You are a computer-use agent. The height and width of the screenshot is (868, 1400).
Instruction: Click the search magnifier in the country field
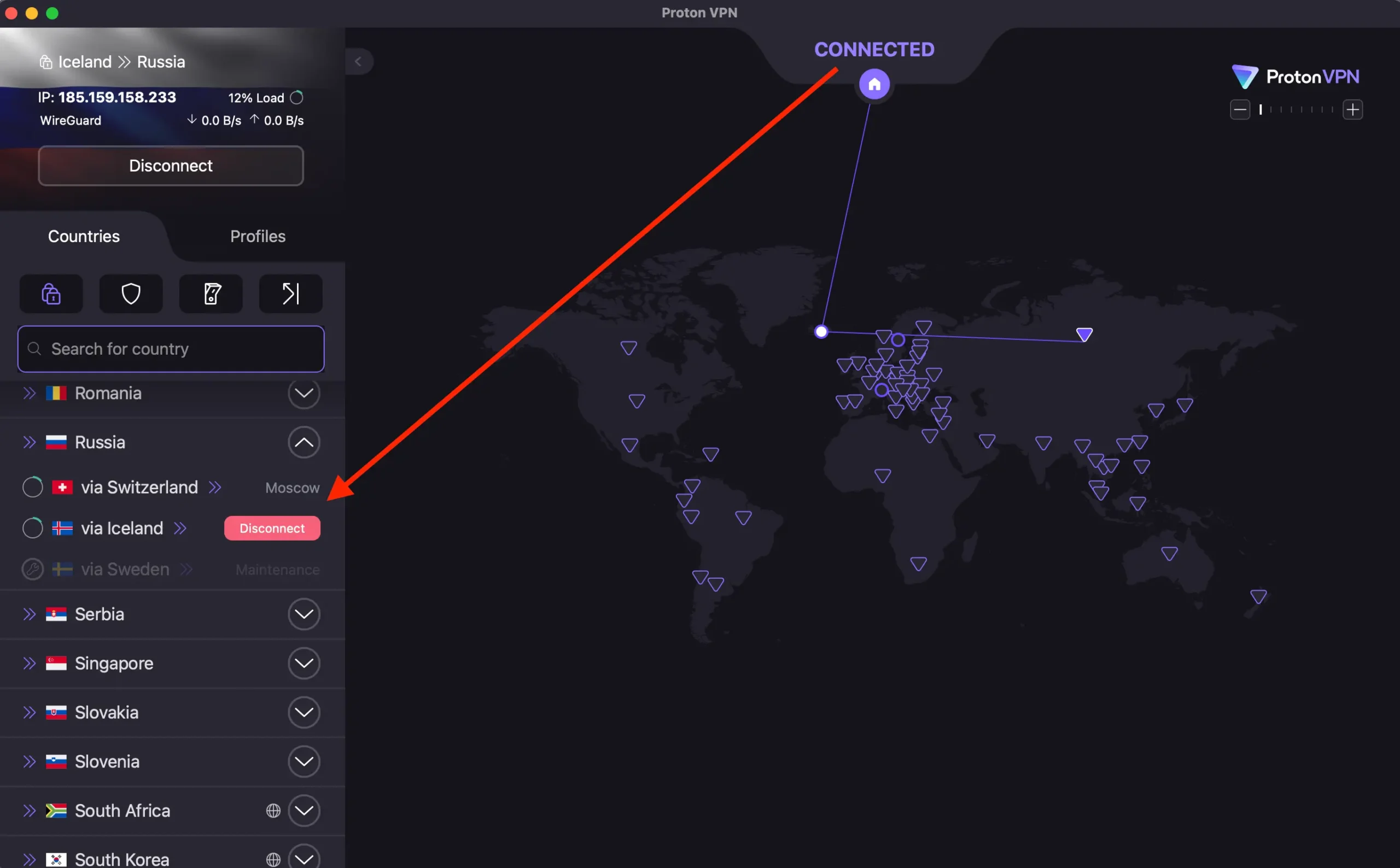[x=34, y=349]
